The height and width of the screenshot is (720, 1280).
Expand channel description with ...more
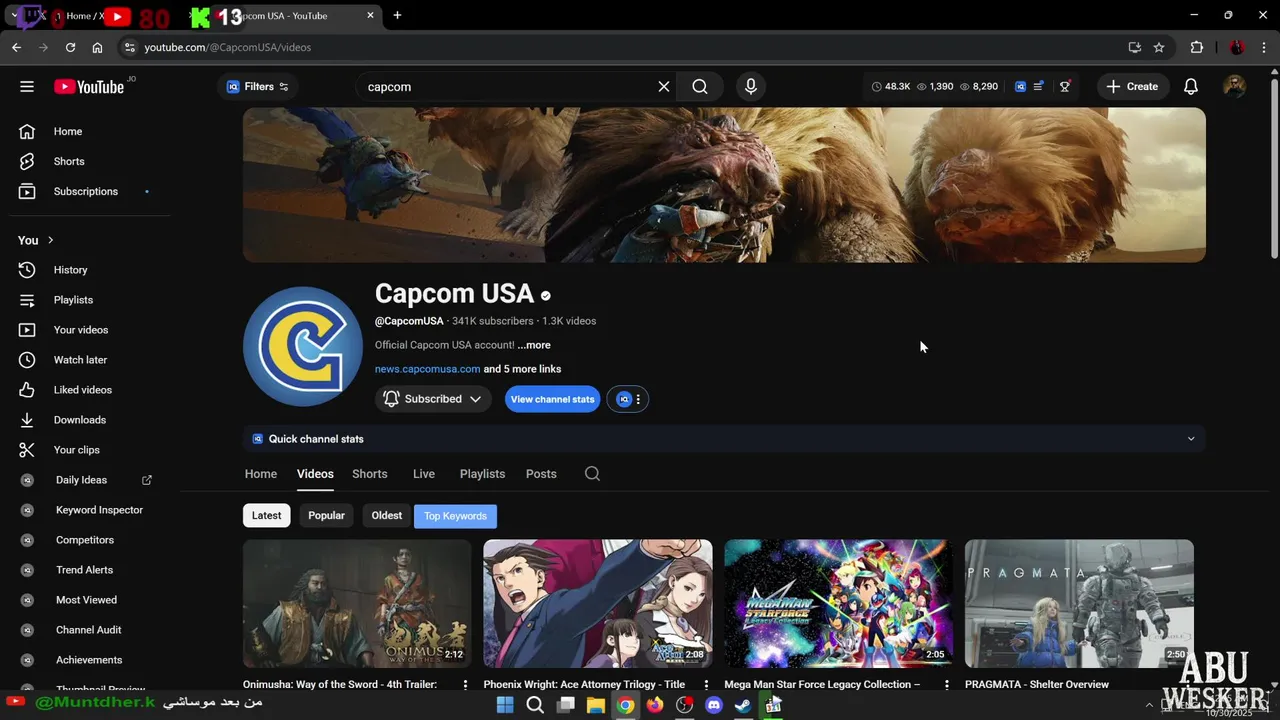coord(534,345)
